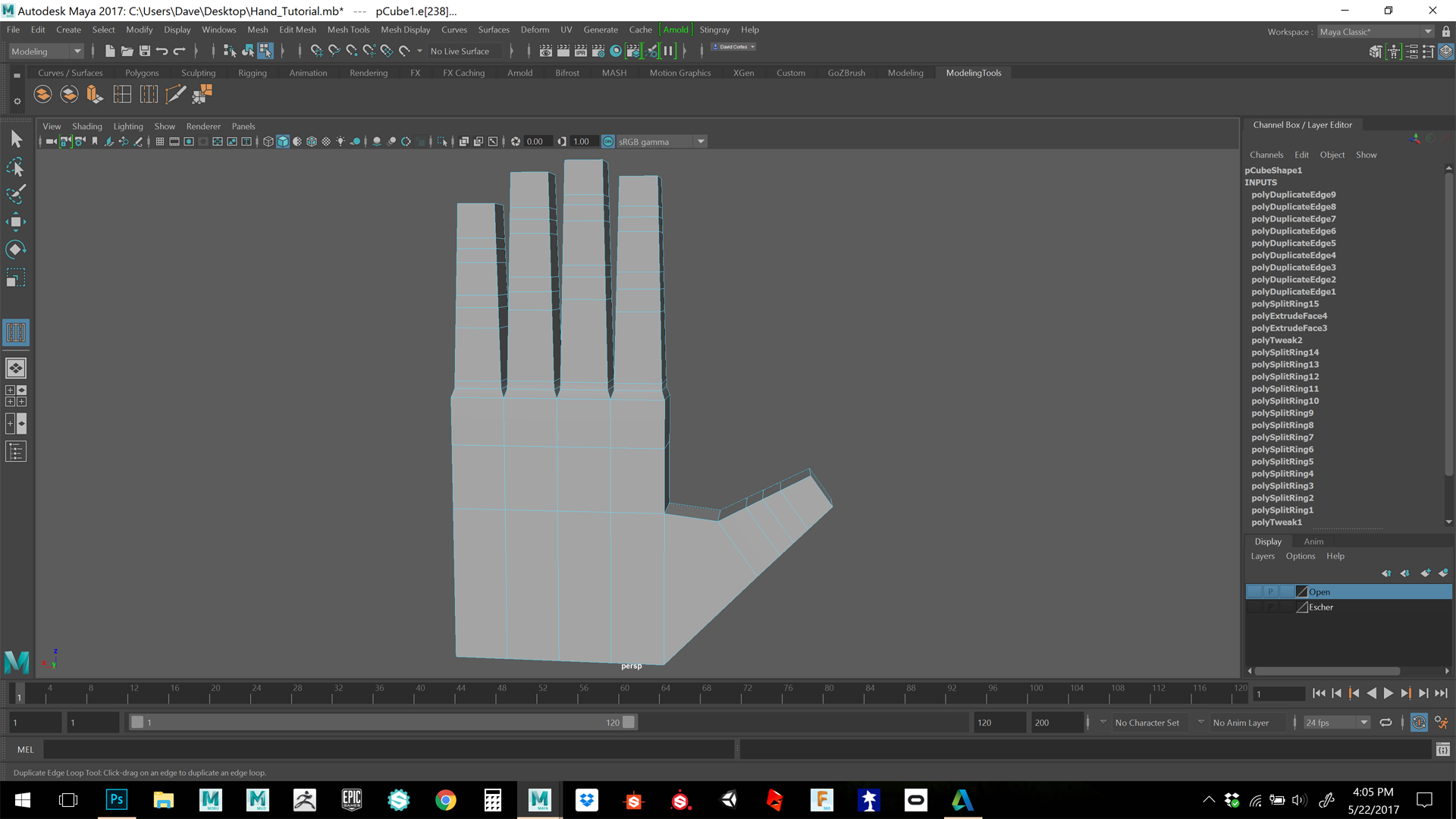Toggle auto keyframe button
Image resolution: width=1456 pixels, height=819 pixels.
(x=1419, y=723)
